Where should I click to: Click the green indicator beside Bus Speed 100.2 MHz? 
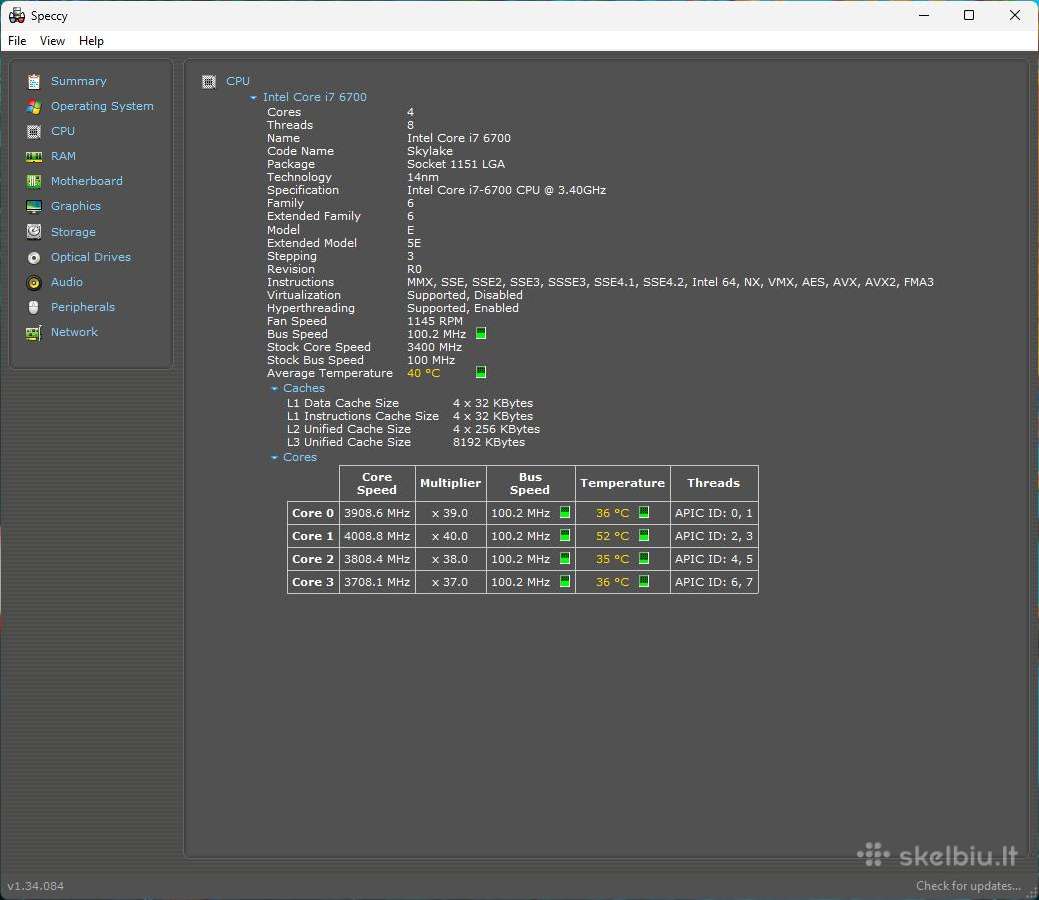[x=481, y=333]
